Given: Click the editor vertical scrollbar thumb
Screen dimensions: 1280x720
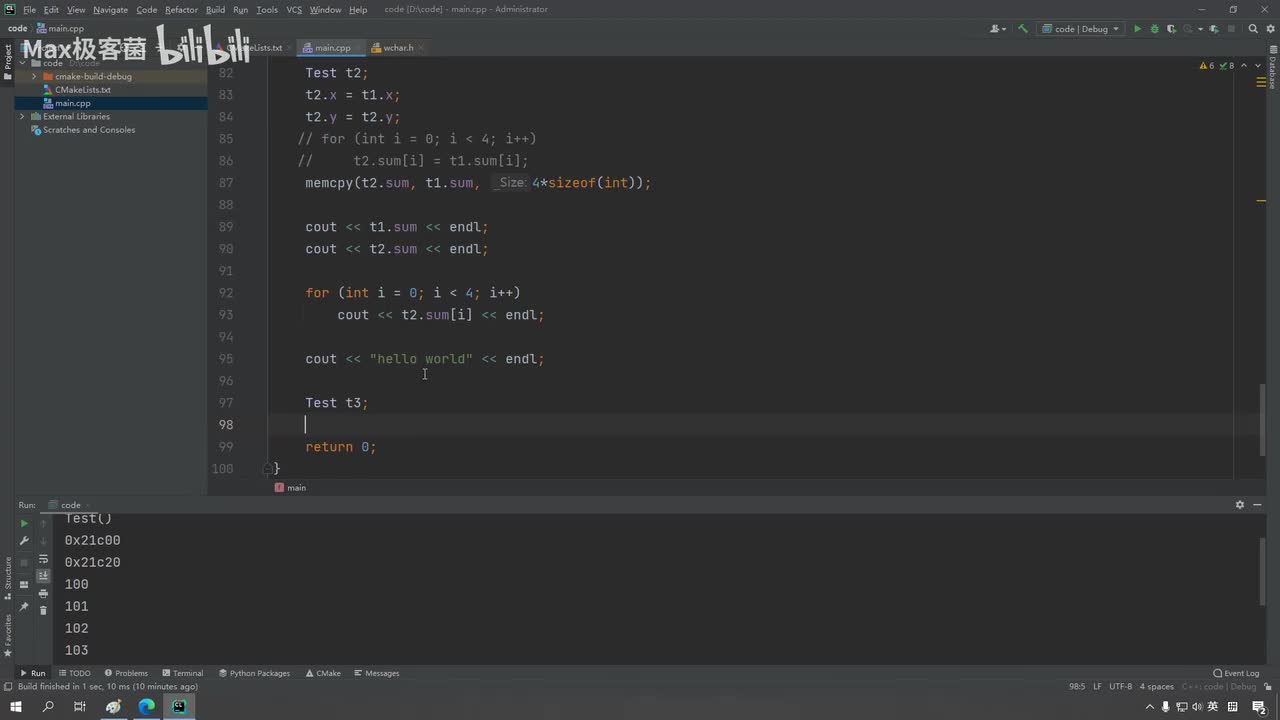Looking at the screenshot, I should click(1264, 420).
